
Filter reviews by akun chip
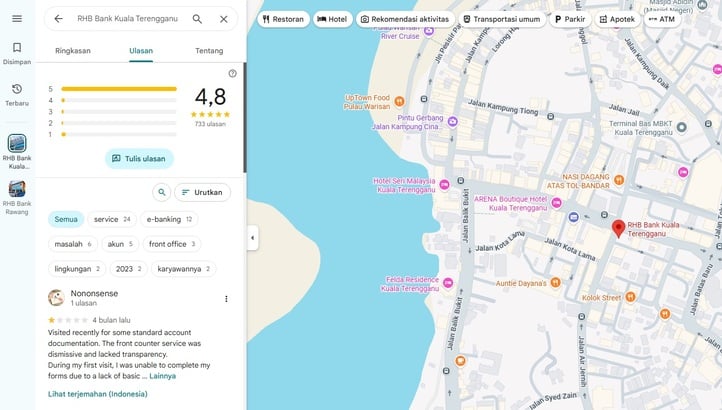(120, 244)
